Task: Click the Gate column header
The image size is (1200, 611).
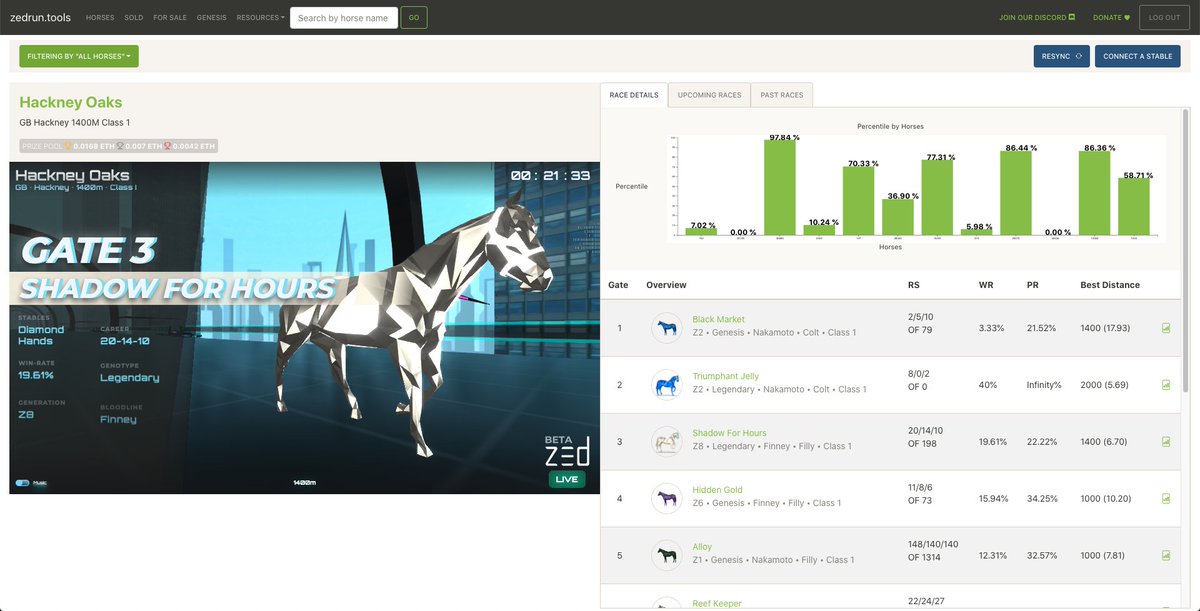Action: click(x=618, y=285)
